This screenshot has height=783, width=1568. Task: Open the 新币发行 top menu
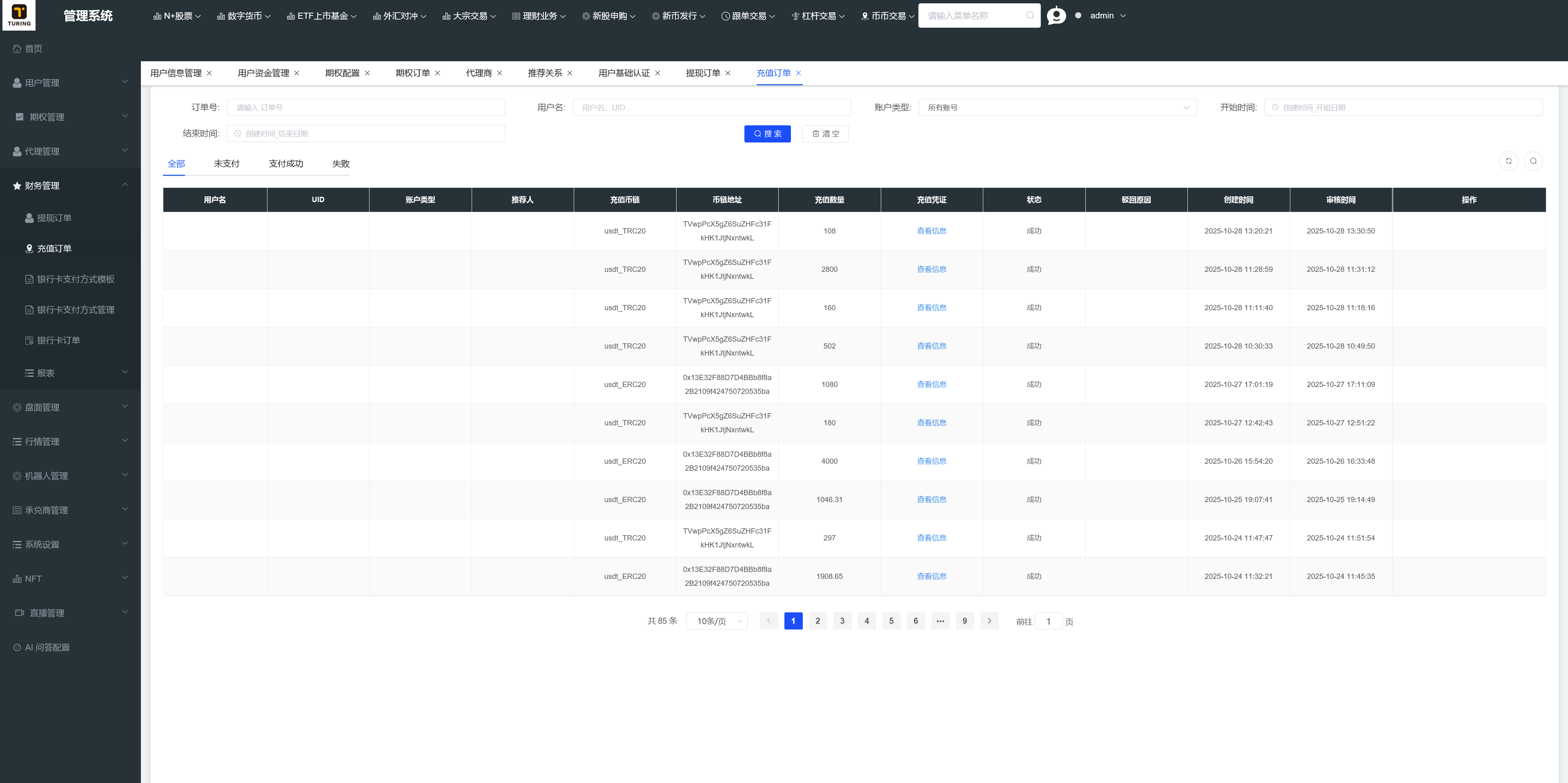click(678, 16)
